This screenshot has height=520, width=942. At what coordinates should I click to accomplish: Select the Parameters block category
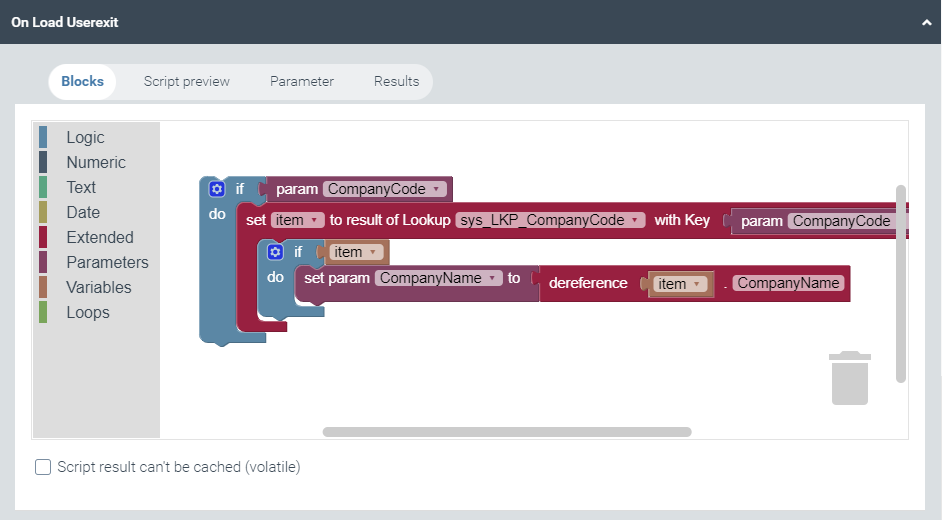(107, 262)
